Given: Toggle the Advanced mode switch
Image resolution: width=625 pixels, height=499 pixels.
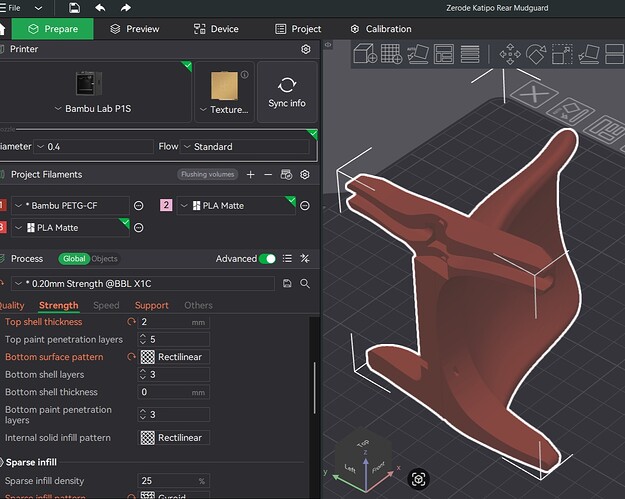Looking at the screenshot, I should pos(267,259).
